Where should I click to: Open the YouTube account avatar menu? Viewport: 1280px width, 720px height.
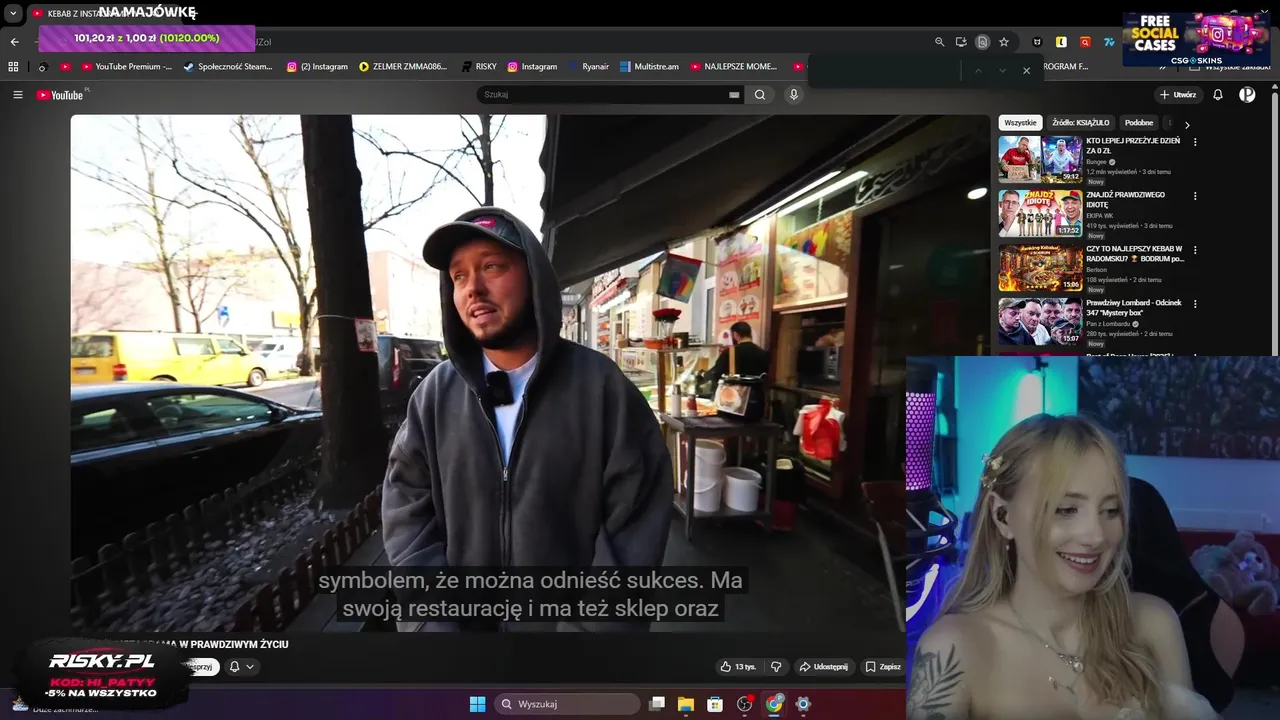(x=1247, y=95)
